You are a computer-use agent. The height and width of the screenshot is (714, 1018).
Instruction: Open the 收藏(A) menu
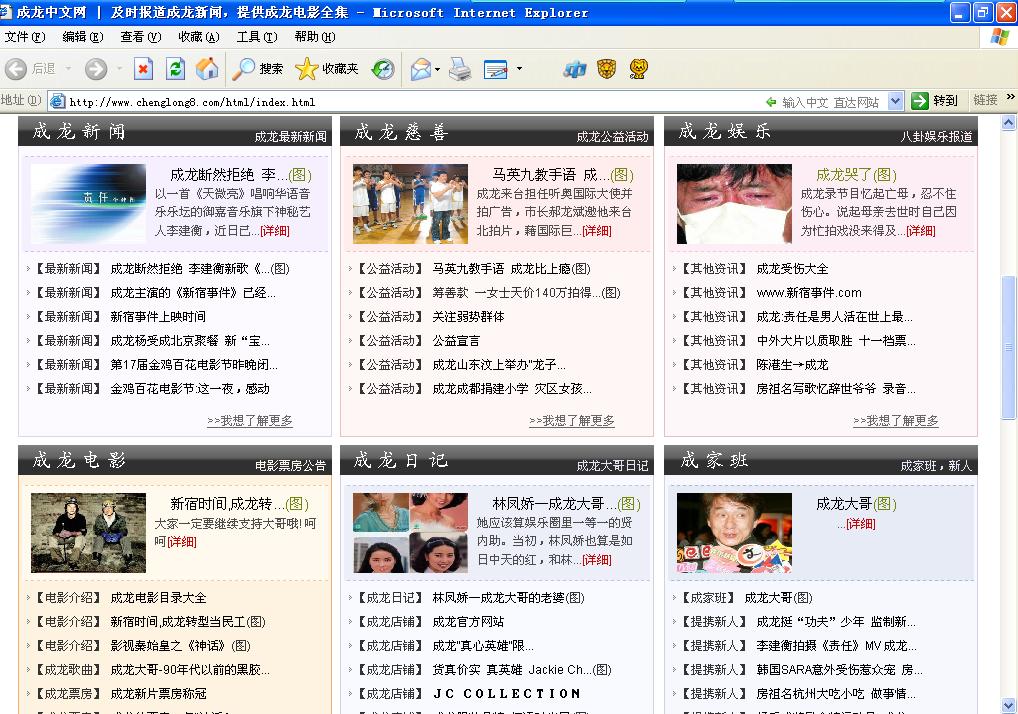199,37
